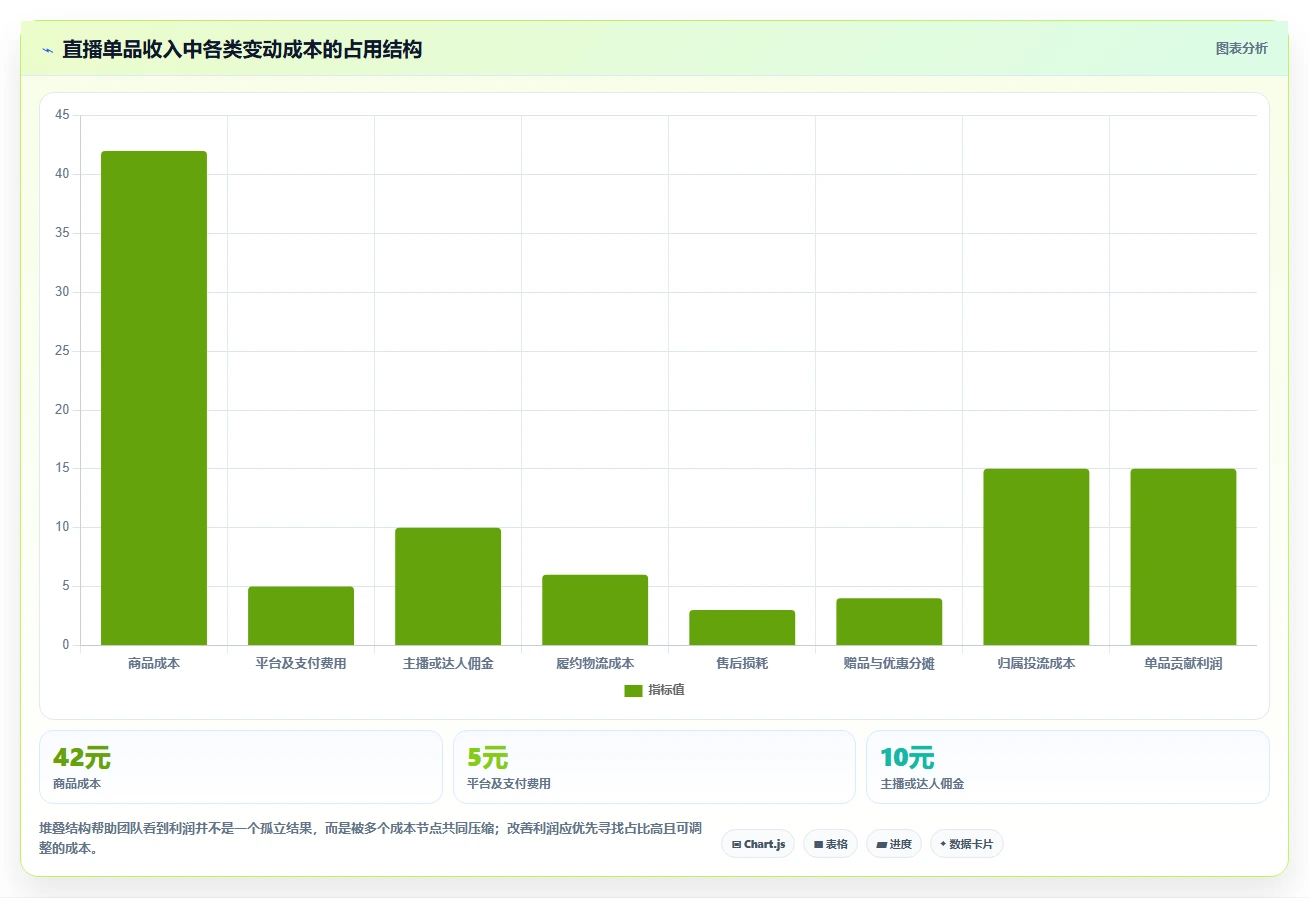Click the 主播或达人佣金 x-axis label

pos(448,663)
